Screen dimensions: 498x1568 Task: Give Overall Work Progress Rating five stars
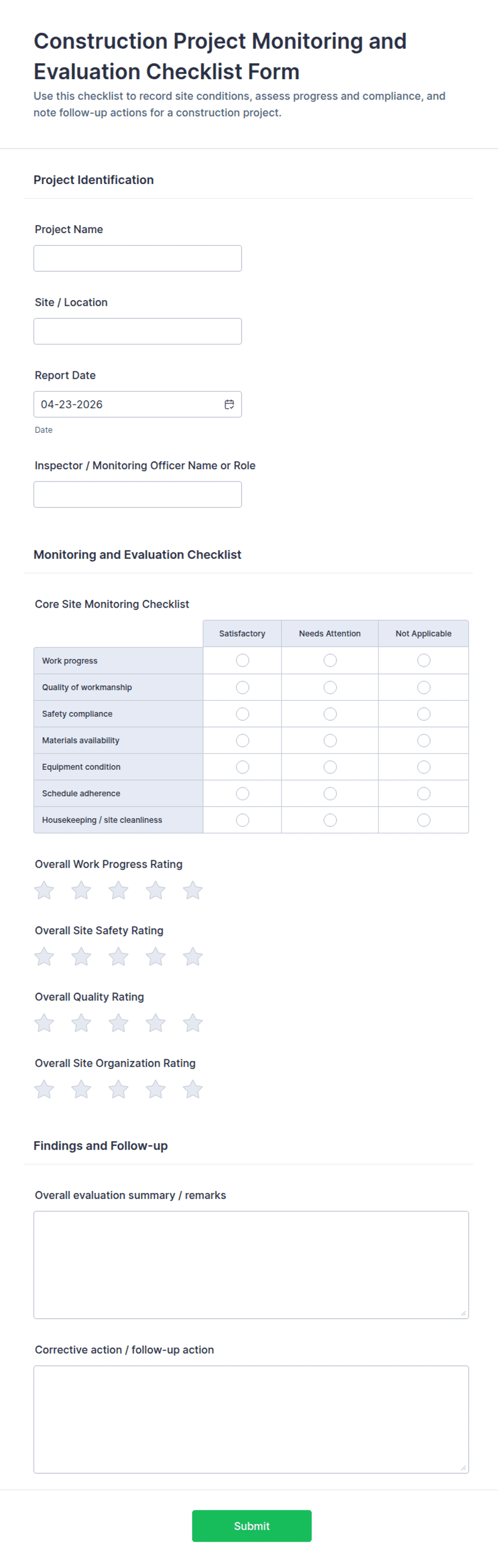click(x=193, y=890)
